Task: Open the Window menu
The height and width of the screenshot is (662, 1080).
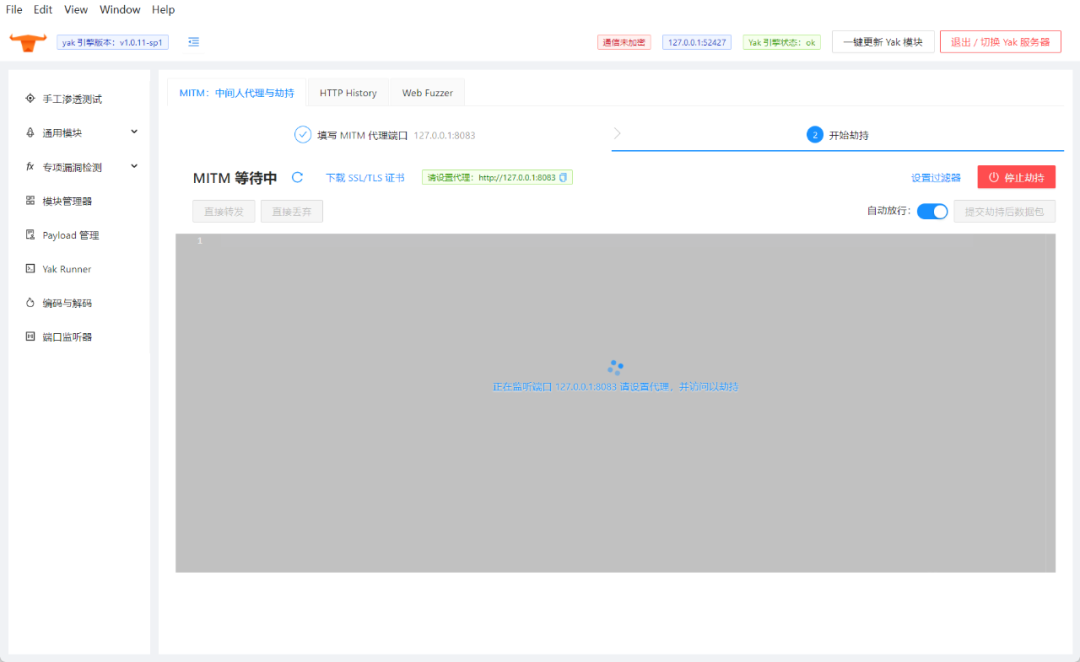Action: pos(120,10)
